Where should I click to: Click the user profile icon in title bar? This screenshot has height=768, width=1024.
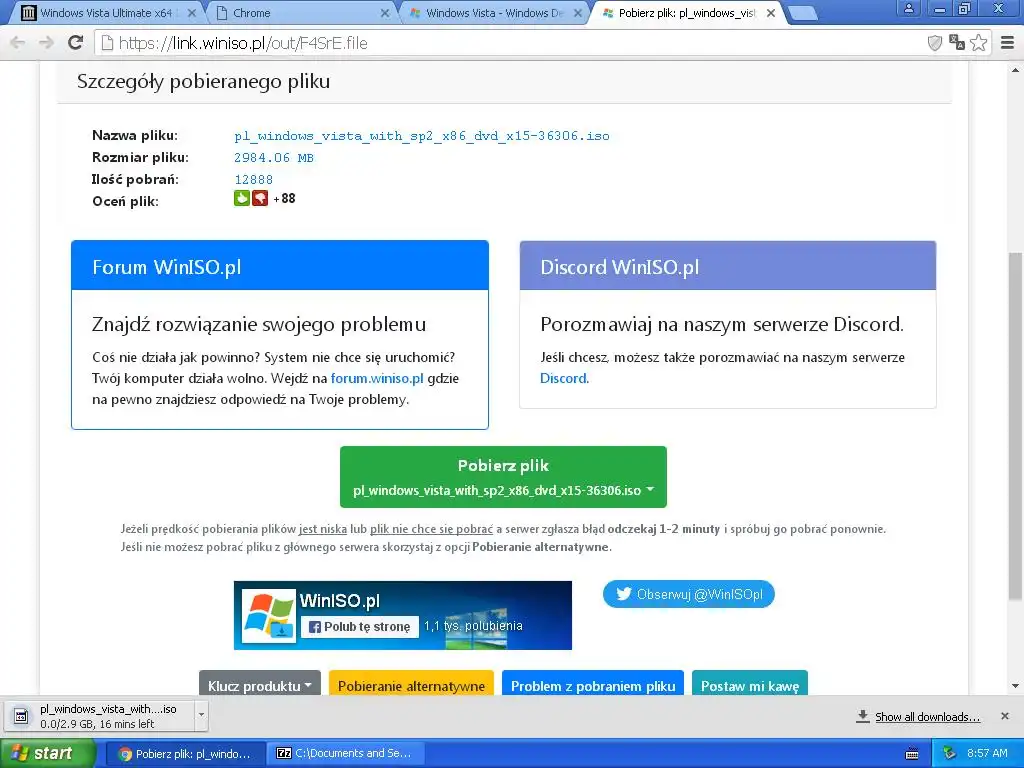click(x=908, y=9)
